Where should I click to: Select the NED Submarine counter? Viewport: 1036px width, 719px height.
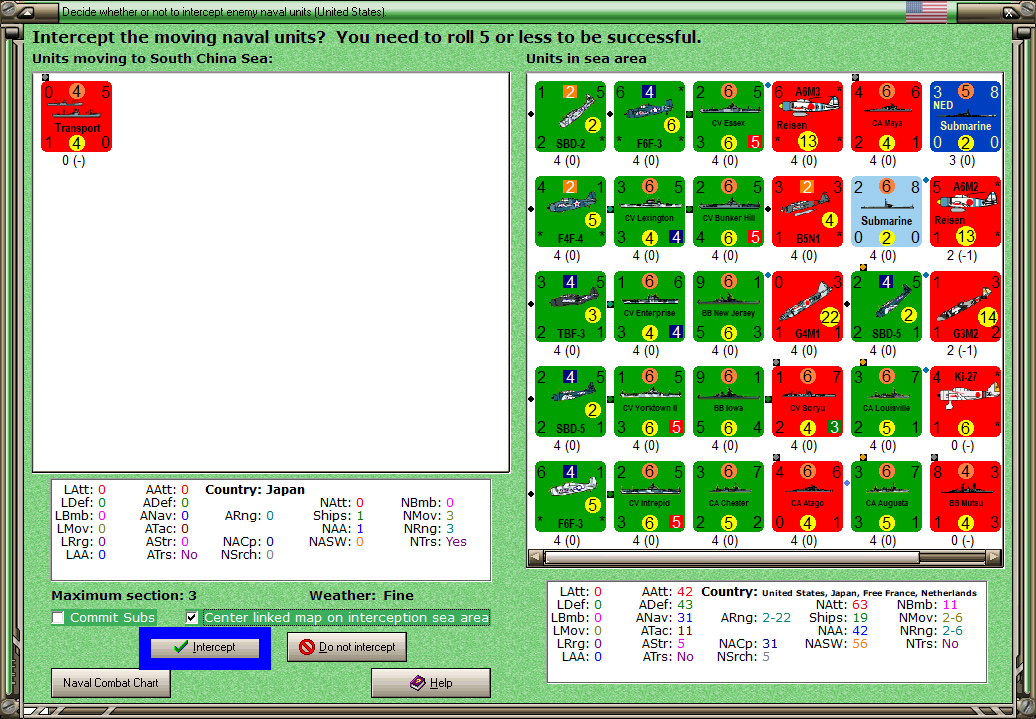point(965,116)
